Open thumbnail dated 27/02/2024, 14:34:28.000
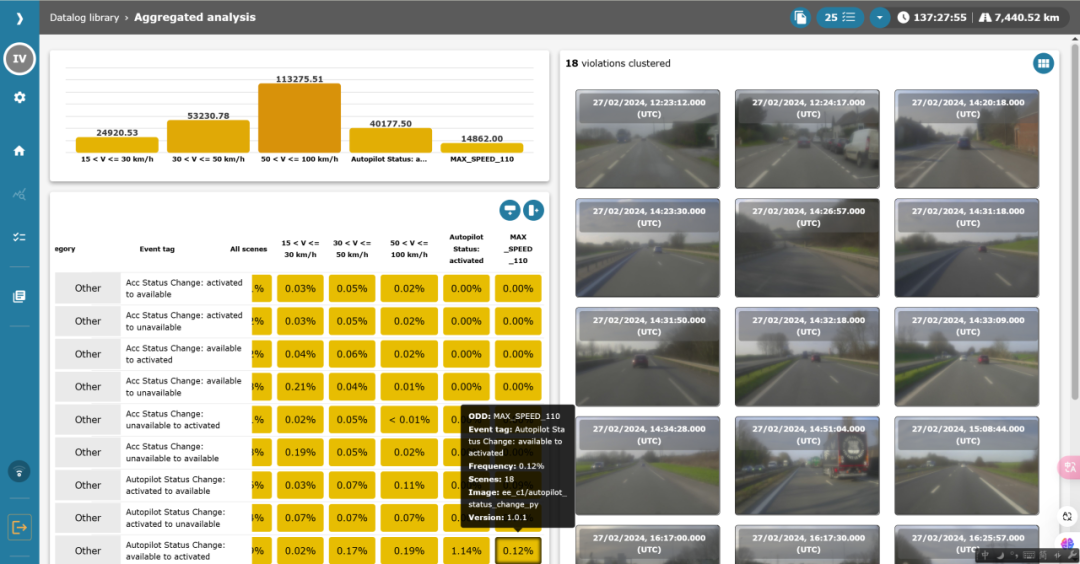 click(647, 466)
